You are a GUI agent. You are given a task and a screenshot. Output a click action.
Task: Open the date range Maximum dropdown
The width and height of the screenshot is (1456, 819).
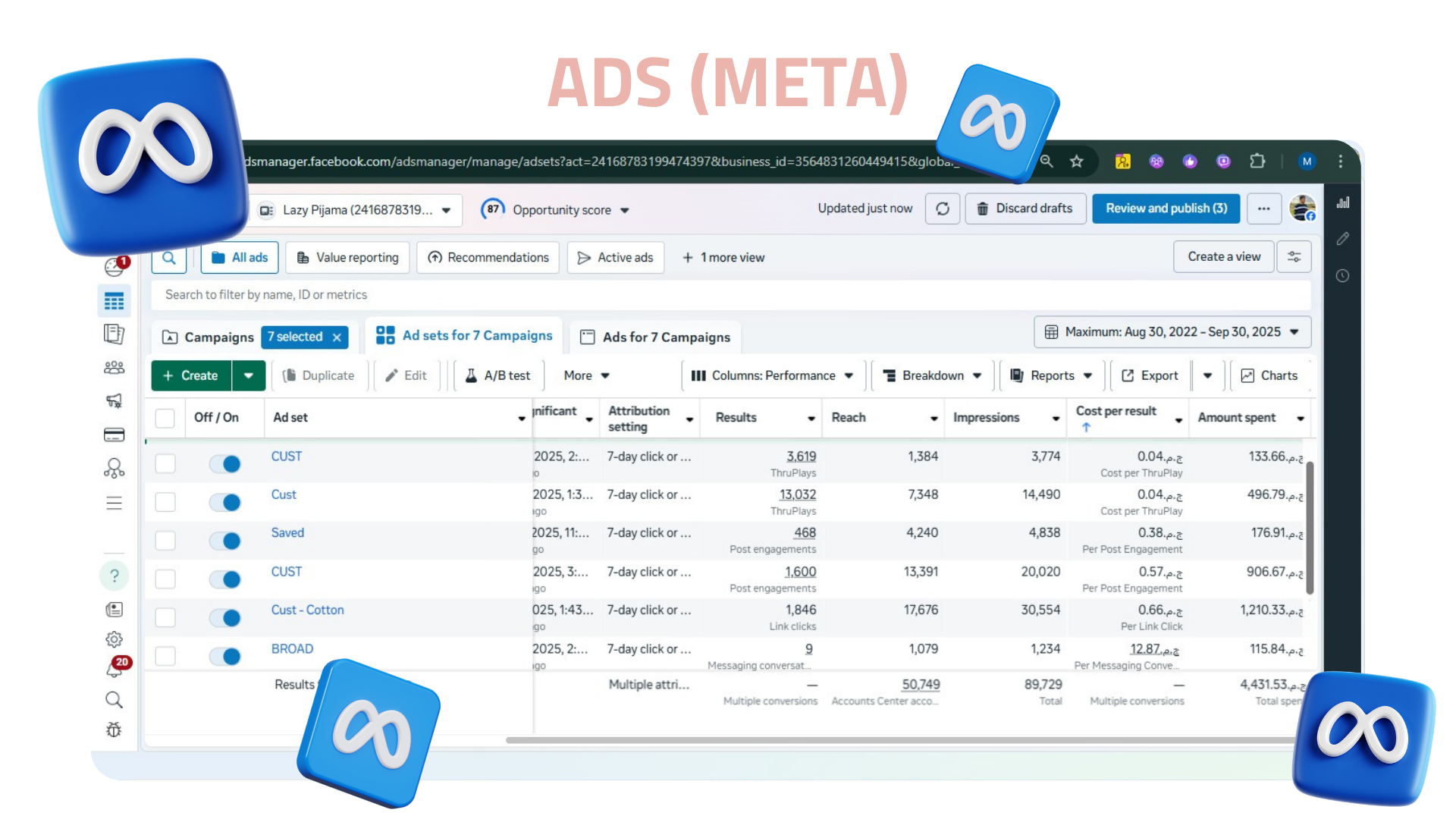(1172, 332)
